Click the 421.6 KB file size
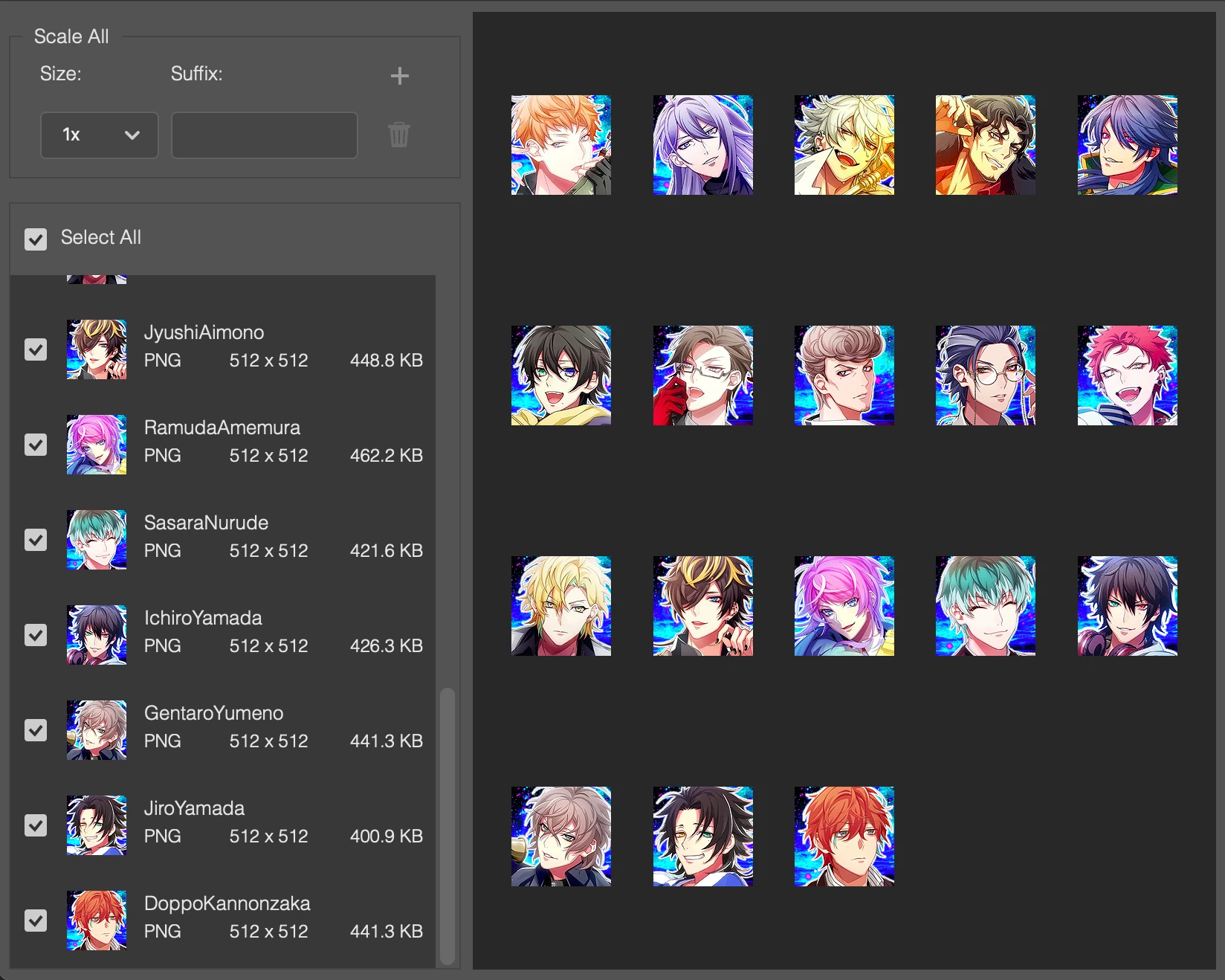 387,551
